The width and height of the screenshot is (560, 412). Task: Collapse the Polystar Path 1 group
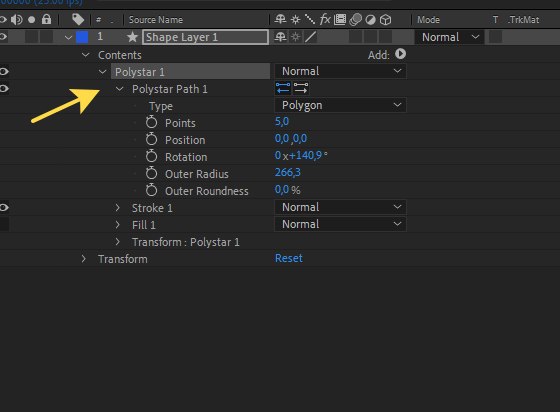pyautogui.click(x=120, y=89)
